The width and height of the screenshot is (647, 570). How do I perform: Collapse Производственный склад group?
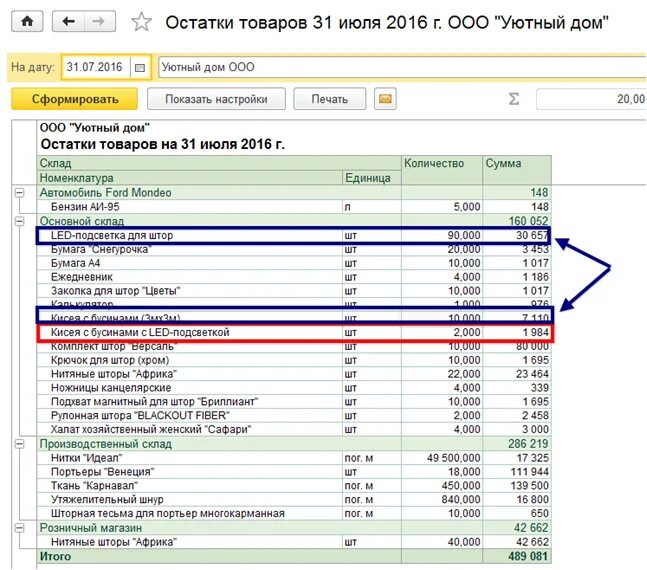(x=19, y=444)
